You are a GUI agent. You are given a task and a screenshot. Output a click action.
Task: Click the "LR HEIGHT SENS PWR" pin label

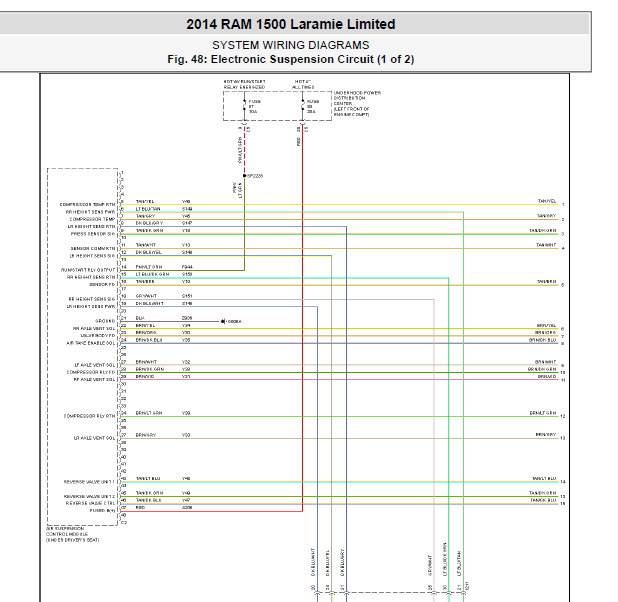[x=91, y=307]
